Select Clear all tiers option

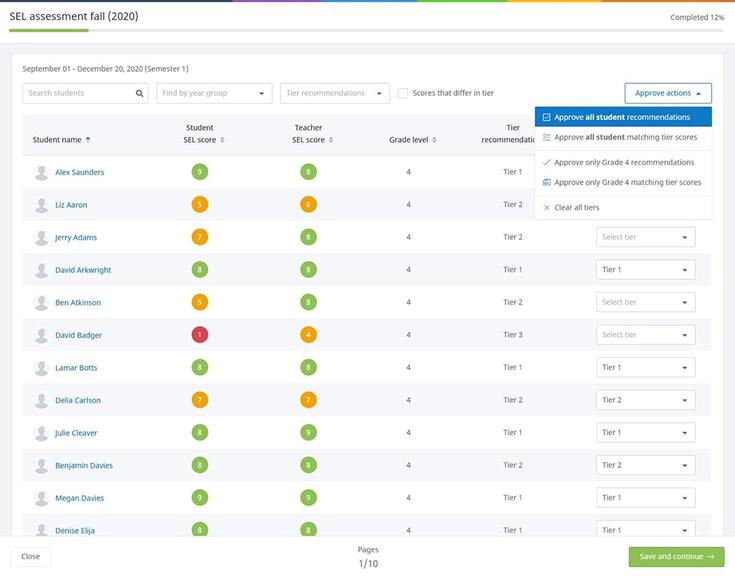click(x=623, y=207)
